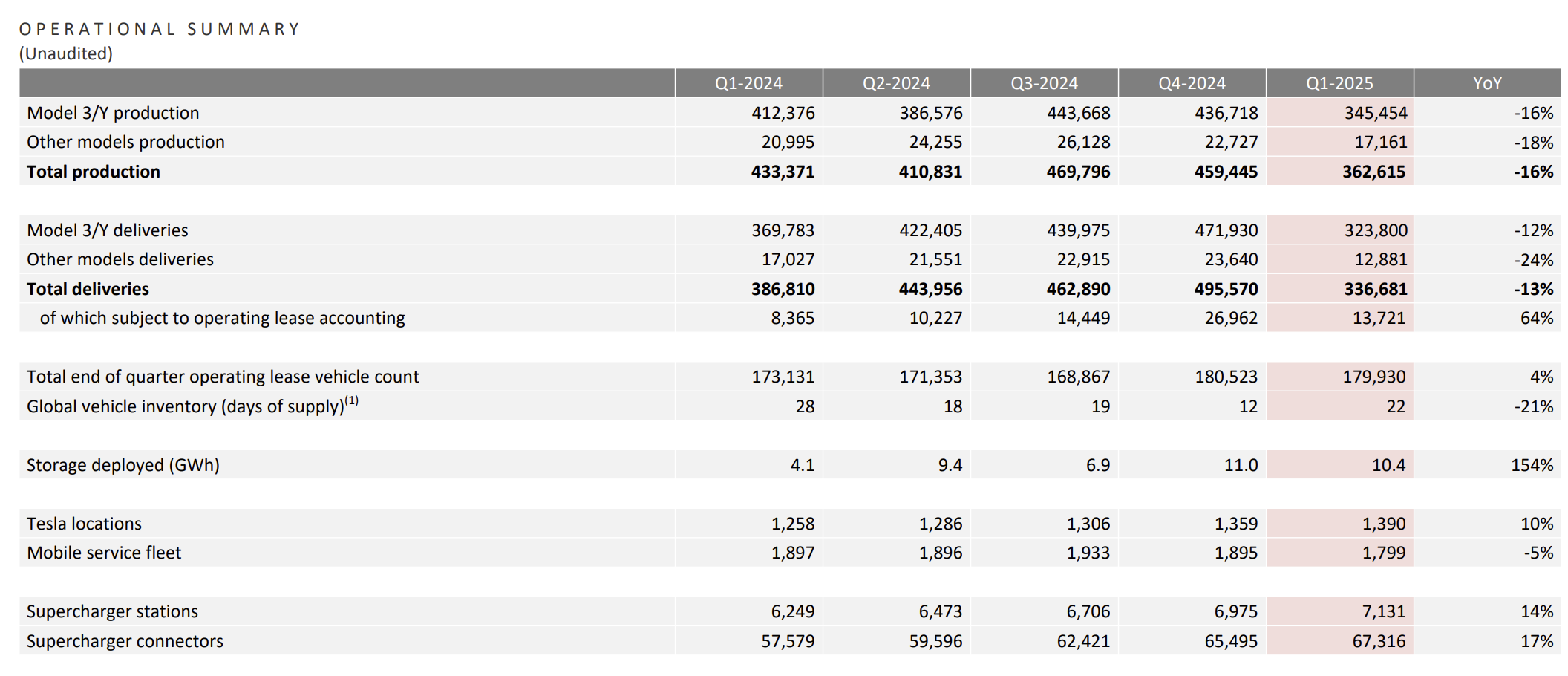Click the YoY column header
Image resolution: width=1568 pixels, height=676 pixels.
(x=1487, y=83)
